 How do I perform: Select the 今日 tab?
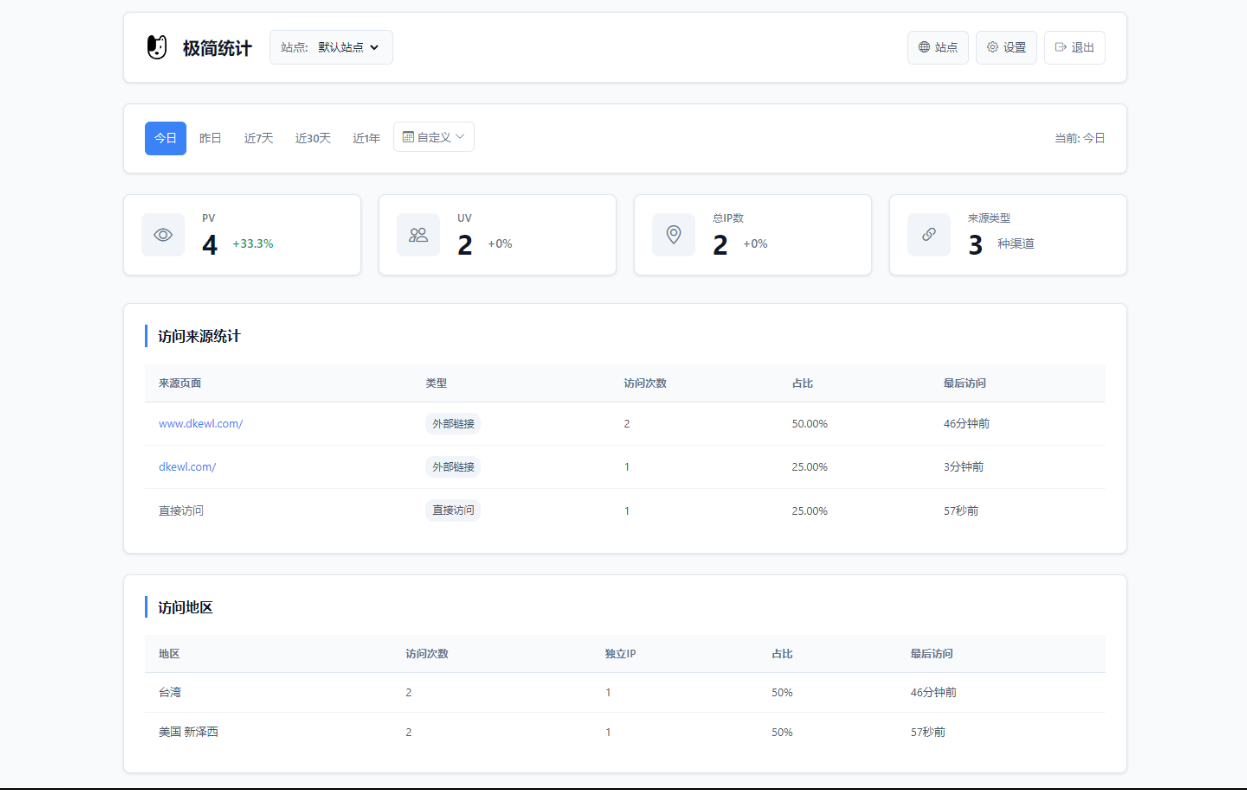point(165,138)
